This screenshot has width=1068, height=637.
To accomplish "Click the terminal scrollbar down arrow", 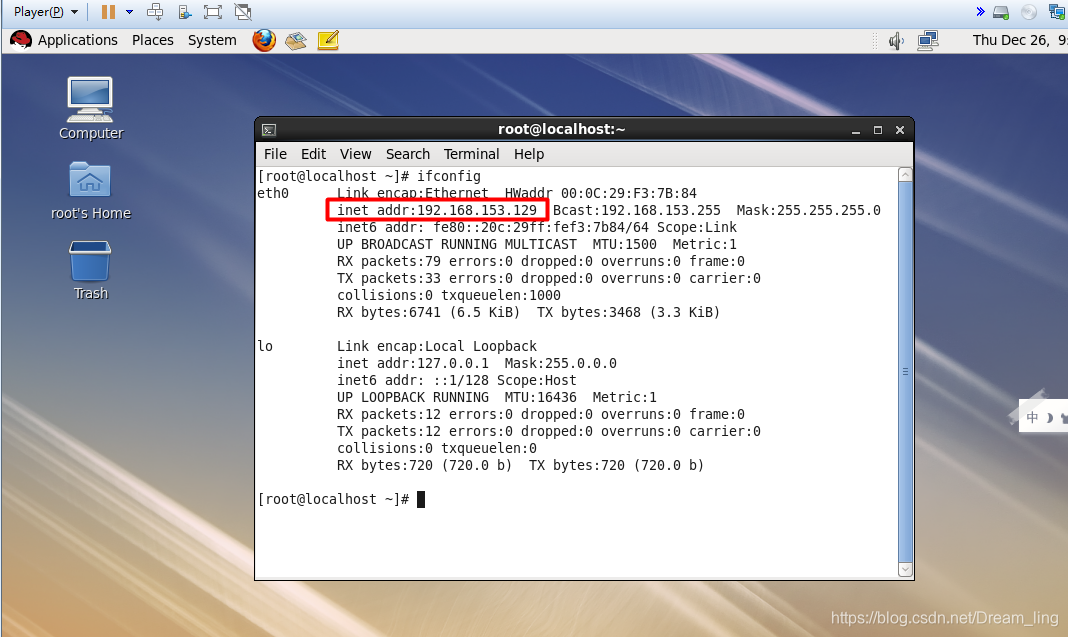I will pos(905,569).
